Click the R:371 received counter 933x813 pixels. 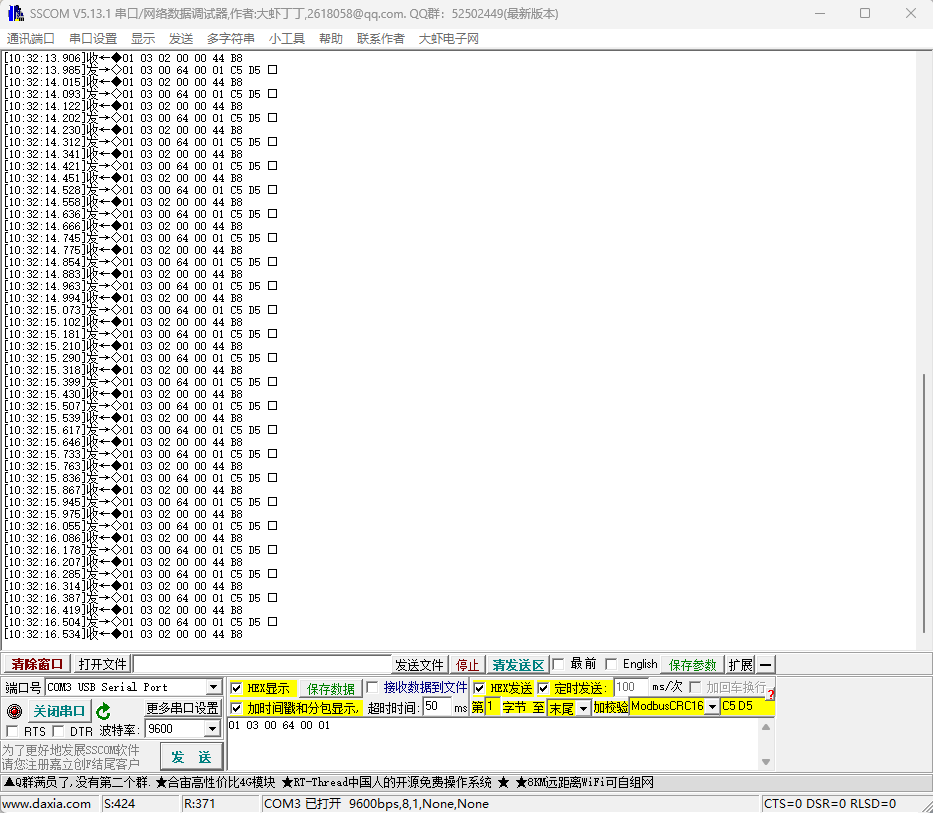click(x=199, y=803)
